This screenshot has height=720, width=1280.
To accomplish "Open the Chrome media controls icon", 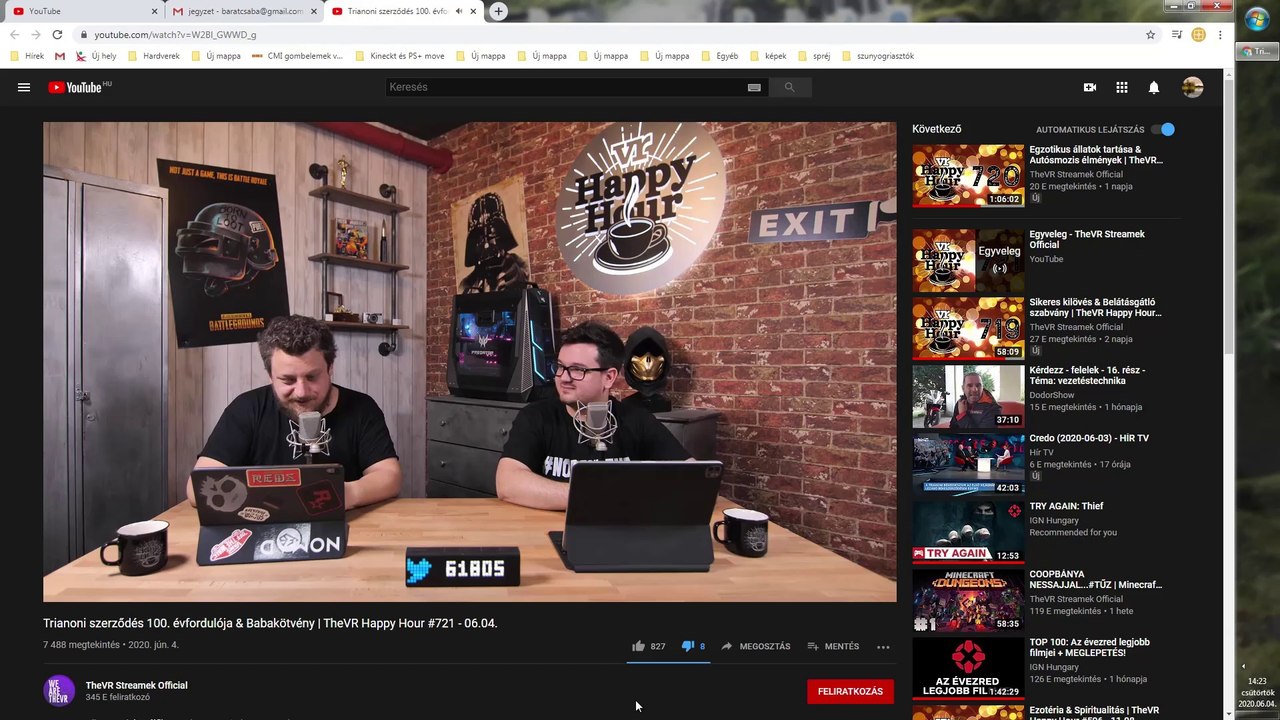I will (1177, 34).
